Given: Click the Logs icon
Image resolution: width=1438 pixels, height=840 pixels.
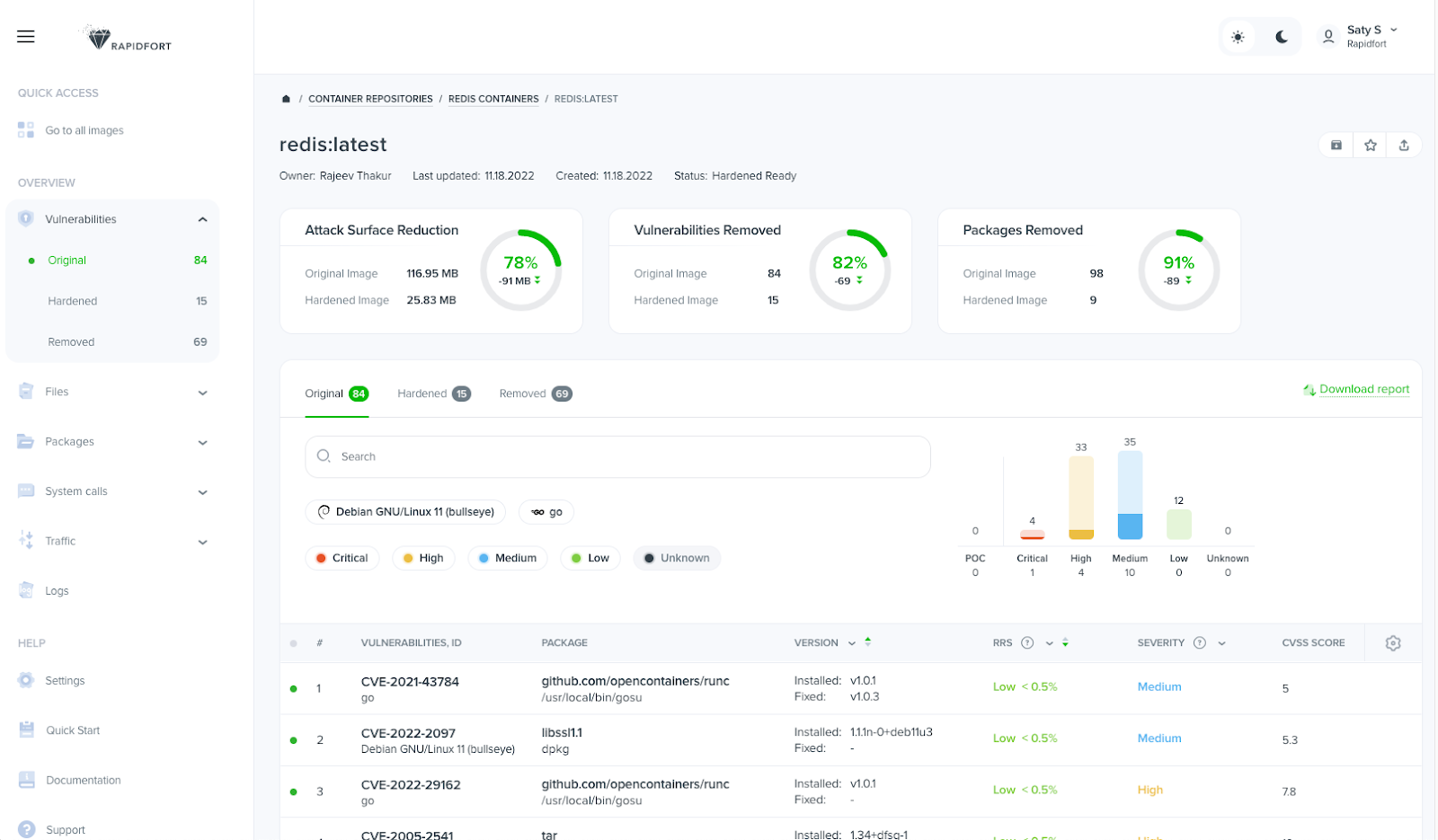Looking at the screenshot, I should (x=26, y=590).
